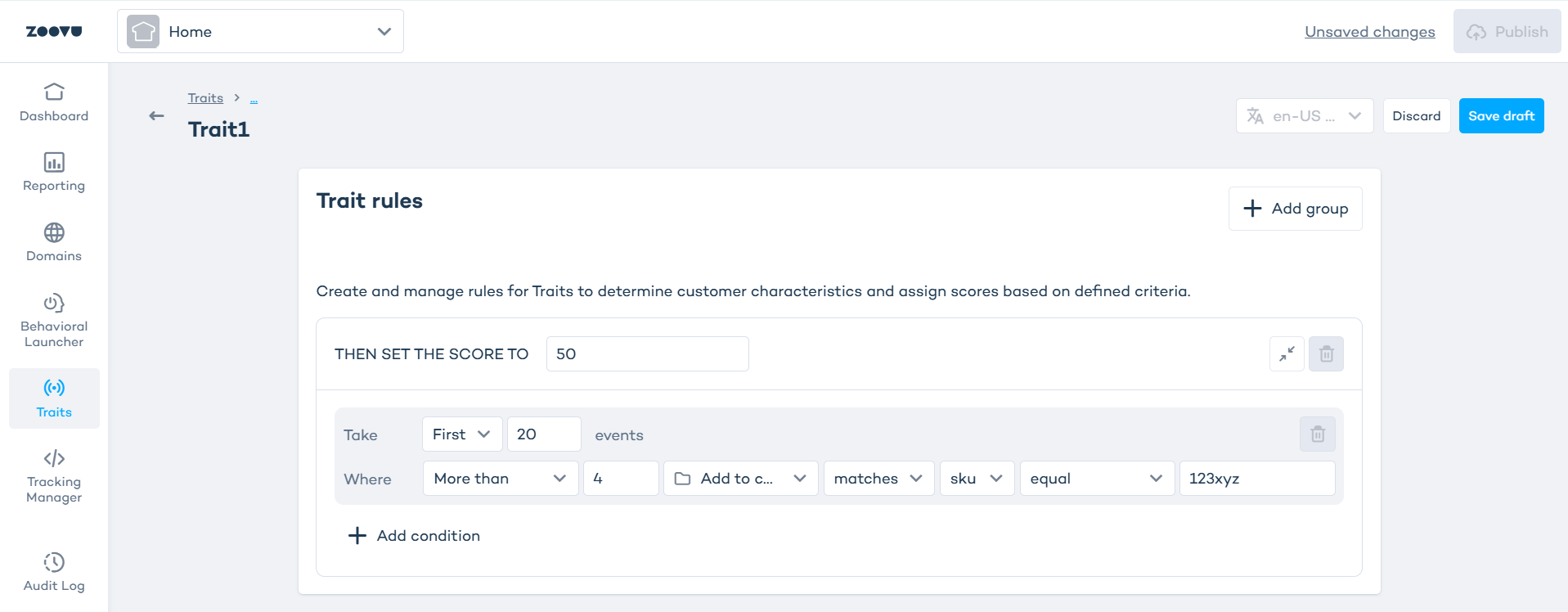The width and height of the screenshot is (1568, 612).
Task: Delete the condition row with trash icon
Action: point(1317,434)
